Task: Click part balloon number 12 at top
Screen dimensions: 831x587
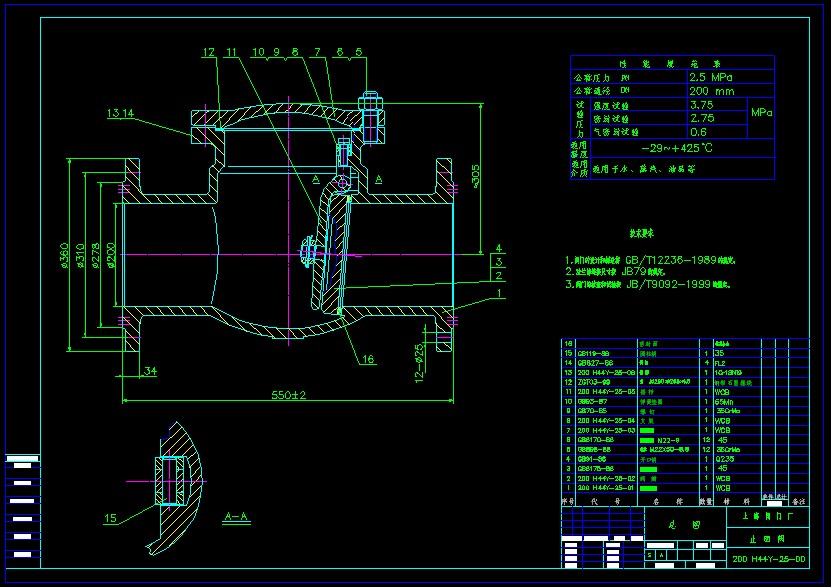Action: 209,52
